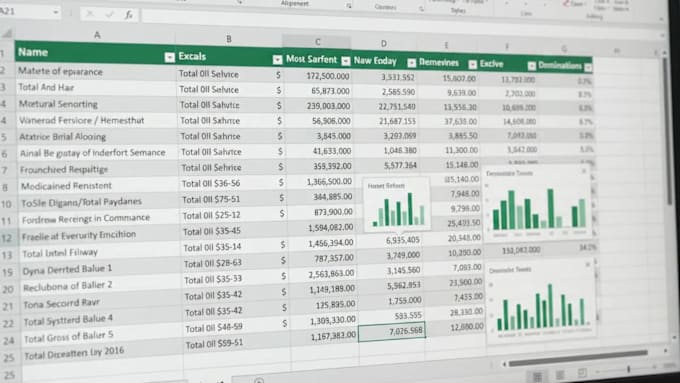Select cell 'Total Oll $75-51'
The width and height of the screenshot is (680, 383).
click(x=211, y=200)
